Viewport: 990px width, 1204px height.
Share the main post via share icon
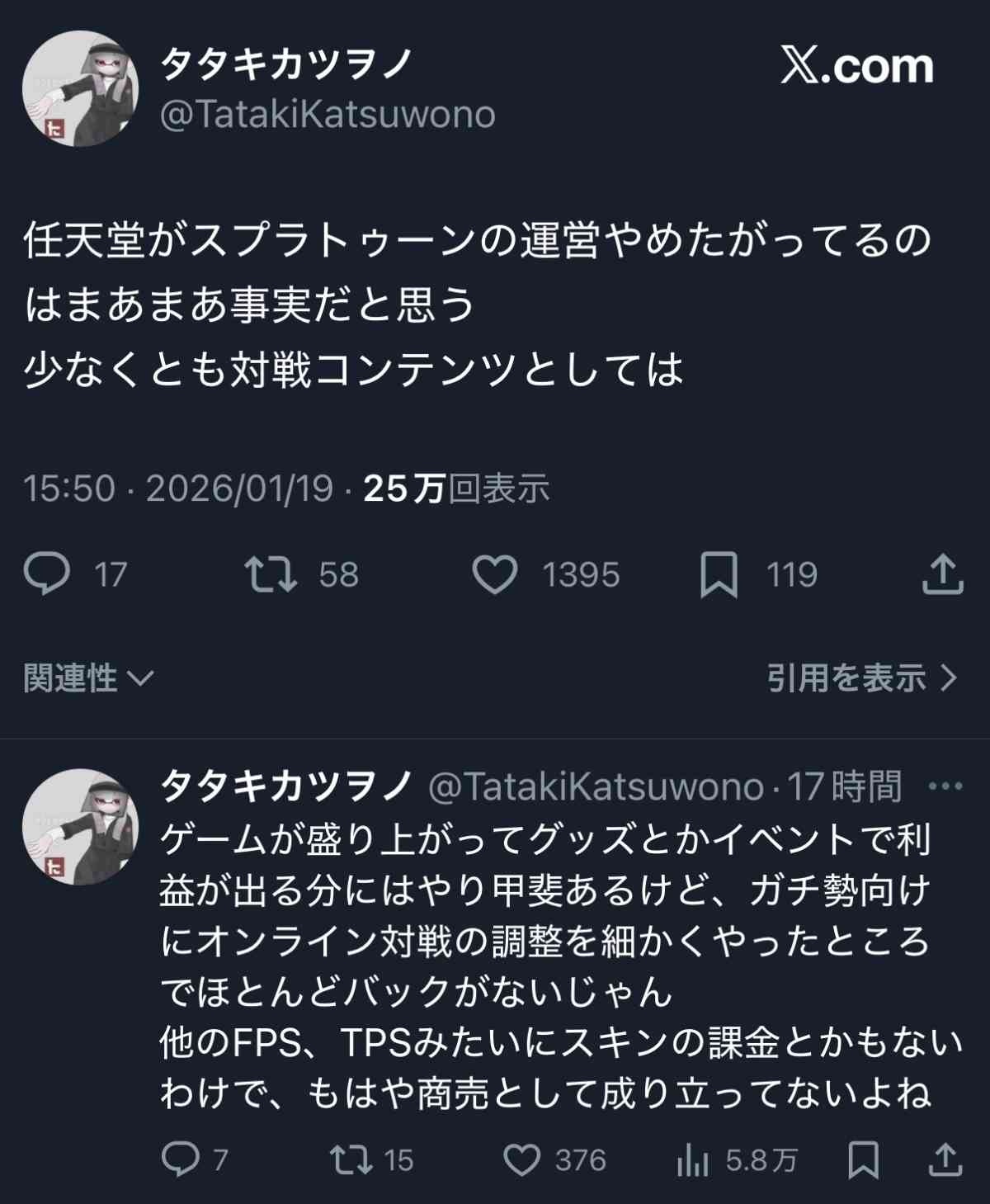pyautogui.click(x=942, y=574)
